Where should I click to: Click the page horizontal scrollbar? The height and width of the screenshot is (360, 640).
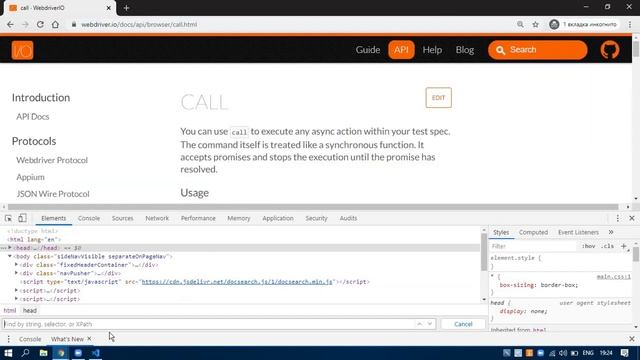[313, 207]
